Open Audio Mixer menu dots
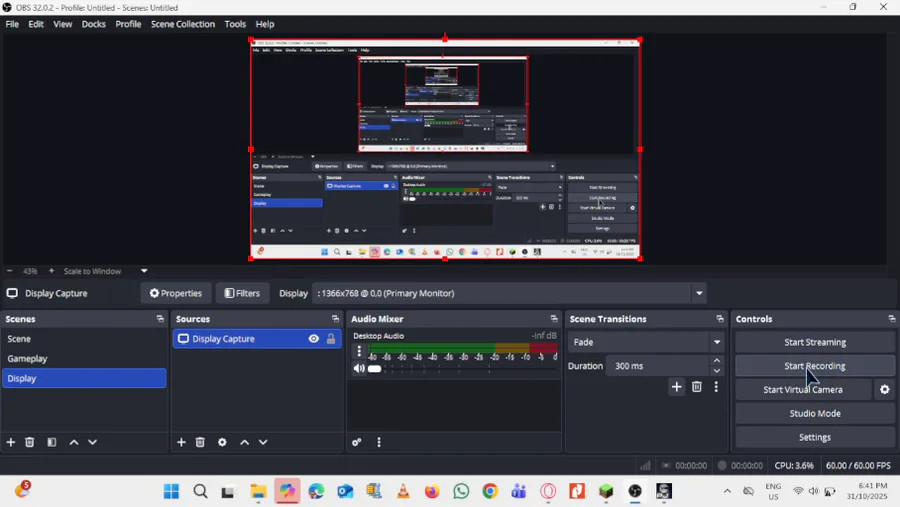 (379, 442)
